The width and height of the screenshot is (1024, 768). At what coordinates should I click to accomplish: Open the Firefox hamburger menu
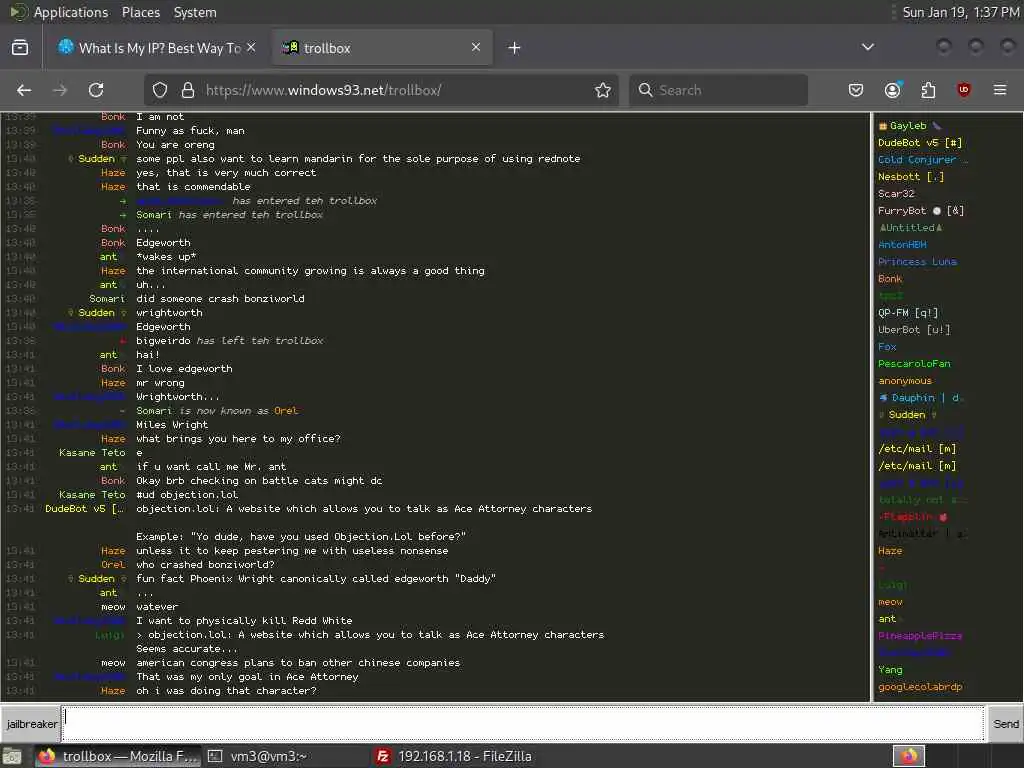(x=1000, y=90)
